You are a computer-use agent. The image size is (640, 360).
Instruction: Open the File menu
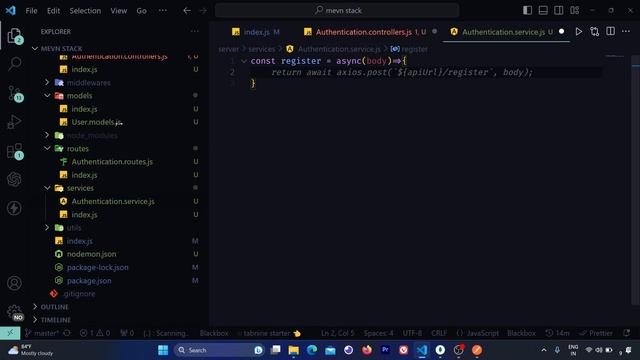(31, 11)
